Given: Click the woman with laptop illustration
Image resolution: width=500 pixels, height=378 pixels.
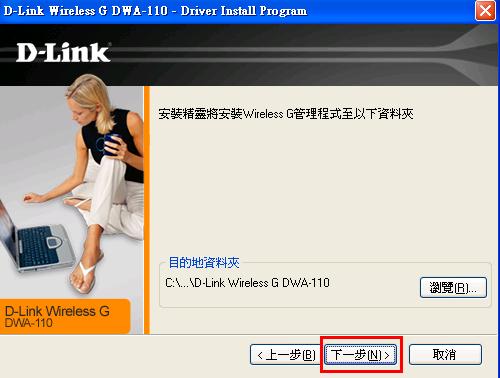Looking at the screenshot, I should [x=72, y=187].
